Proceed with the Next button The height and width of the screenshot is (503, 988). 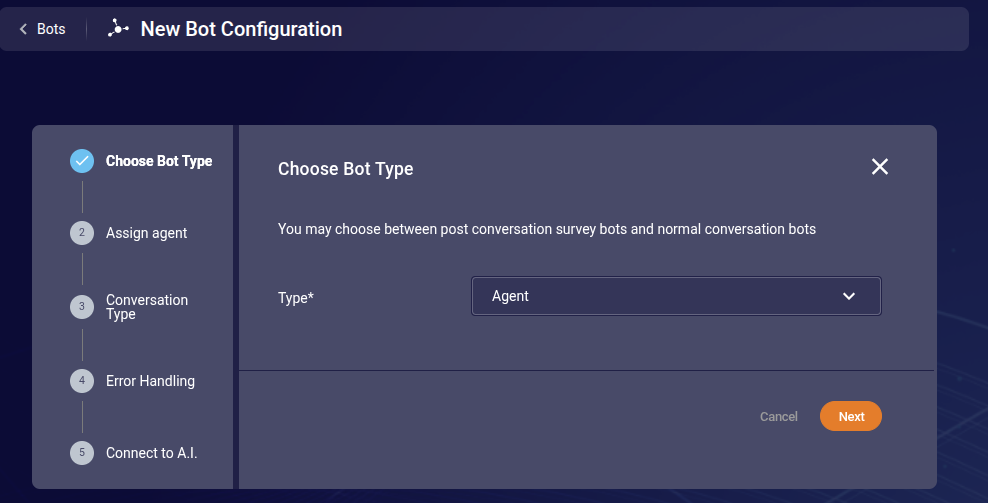(851, 416)
